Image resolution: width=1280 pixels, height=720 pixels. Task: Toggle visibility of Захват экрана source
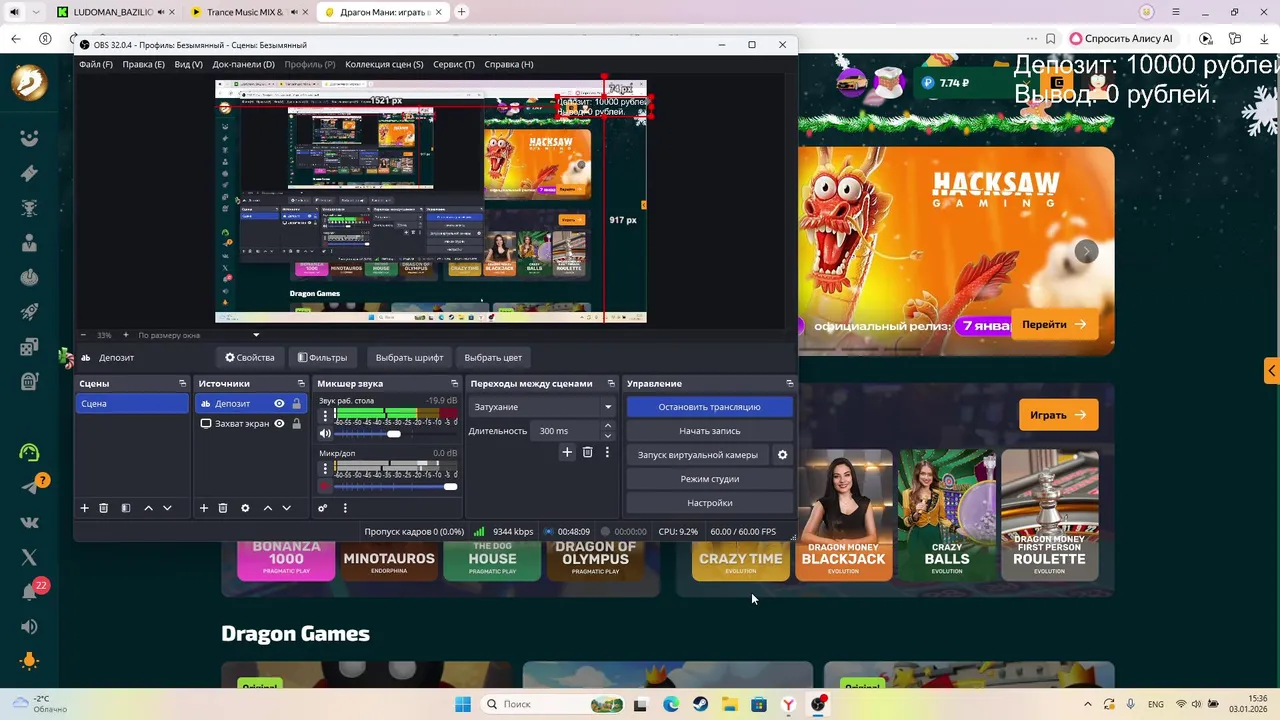279,424
